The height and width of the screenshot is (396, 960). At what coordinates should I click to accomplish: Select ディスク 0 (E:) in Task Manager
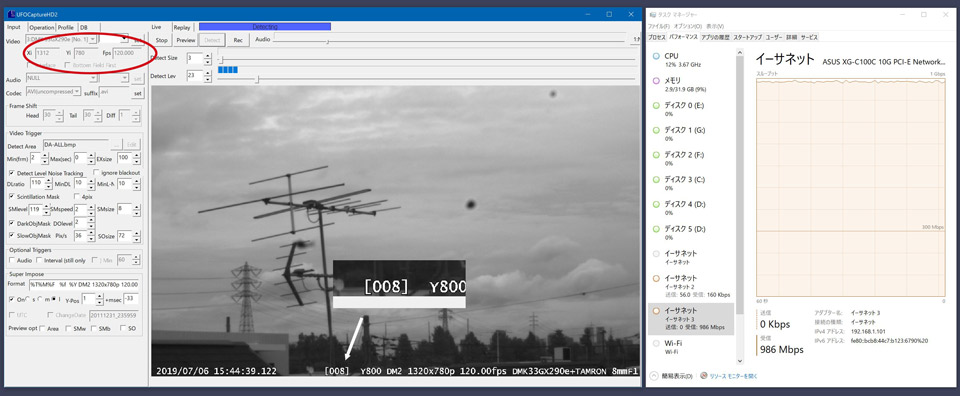pos(692,109)
